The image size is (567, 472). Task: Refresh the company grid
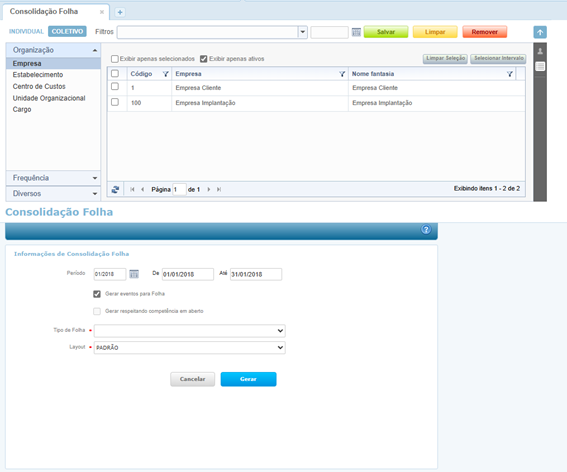(115, 189)
